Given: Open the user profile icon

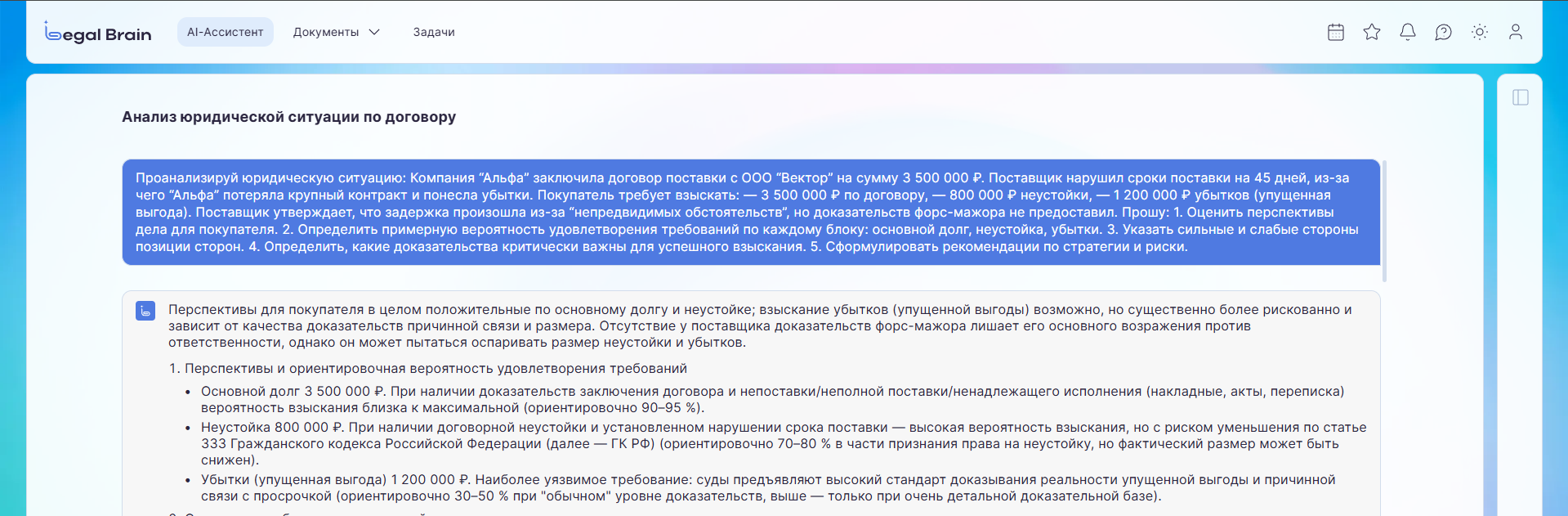Looking at the screenshot, I should click(x=1516, y=32).
